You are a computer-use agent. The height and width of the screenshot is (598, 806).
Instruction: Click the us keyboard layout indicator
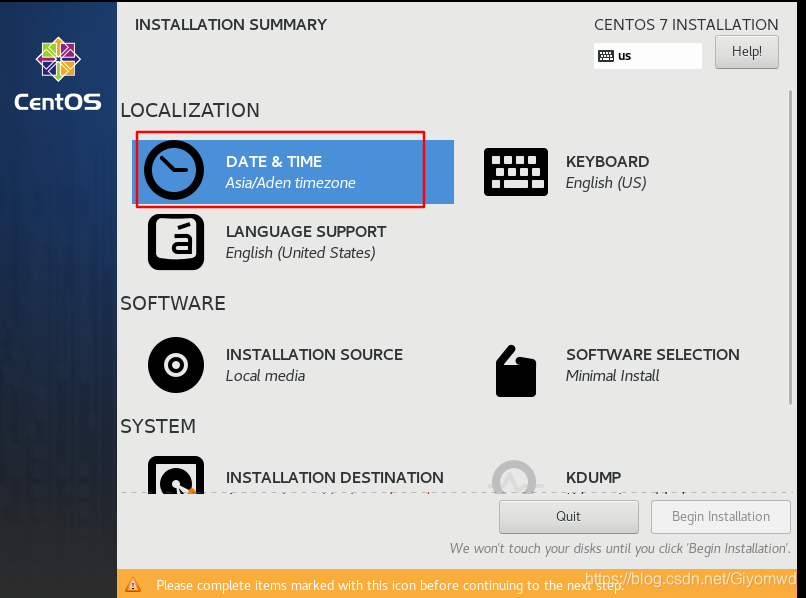point(648,56)
